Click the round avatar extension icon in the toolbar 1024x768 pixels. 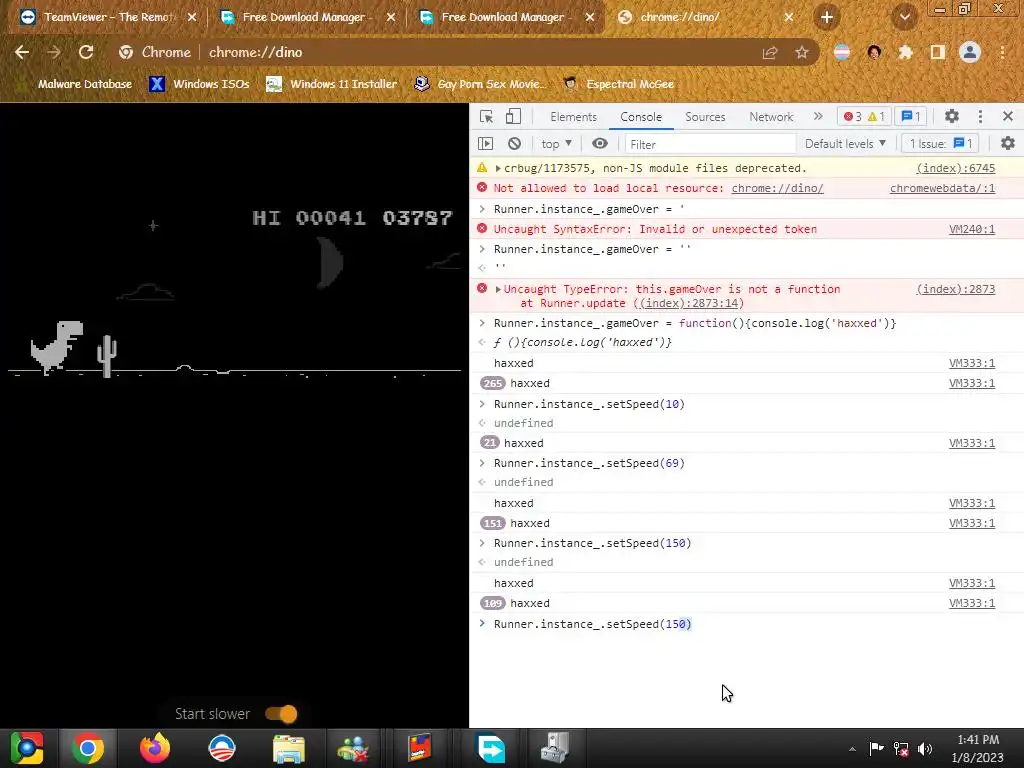click(x=874, y=52)
